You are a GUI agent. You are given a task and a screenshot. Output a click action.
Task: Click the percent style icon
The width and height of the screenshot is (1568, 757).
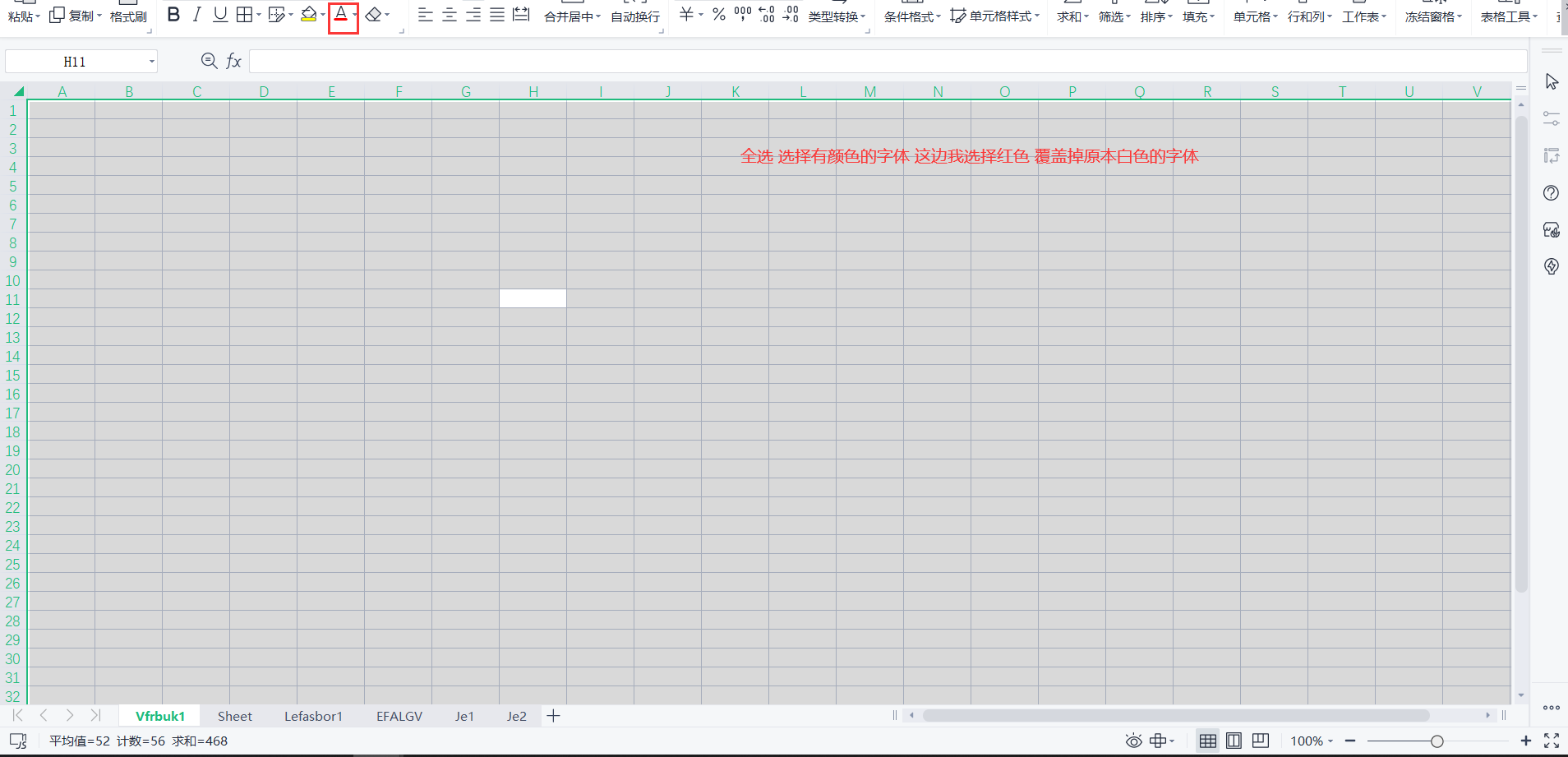719,15
